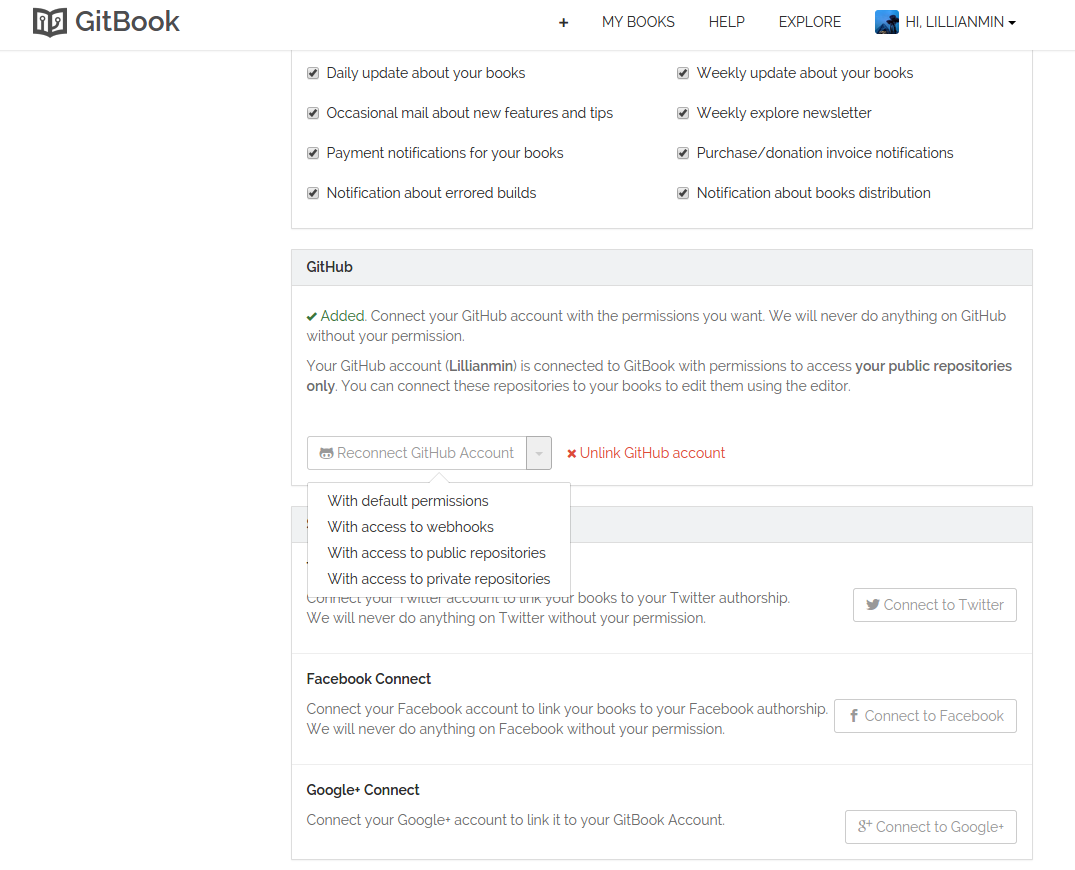This screenshot has width=1075, height=870.
Task: Click the Reconnect GitHub Account button
Action: [x=417, y=453]
